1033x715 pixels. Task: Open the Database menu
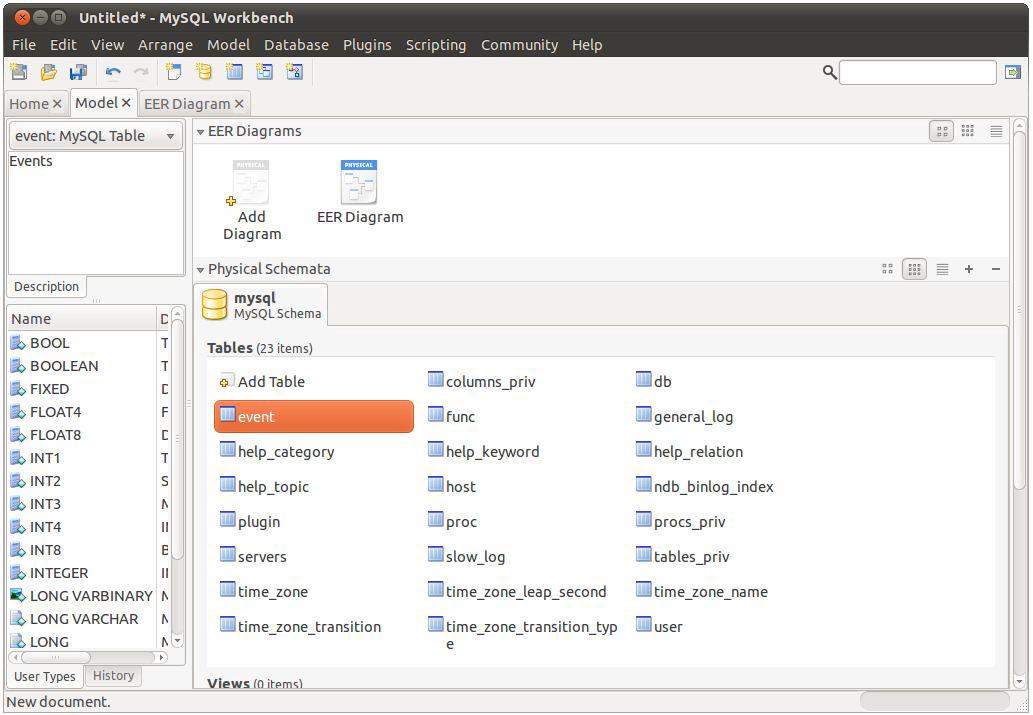296,45
